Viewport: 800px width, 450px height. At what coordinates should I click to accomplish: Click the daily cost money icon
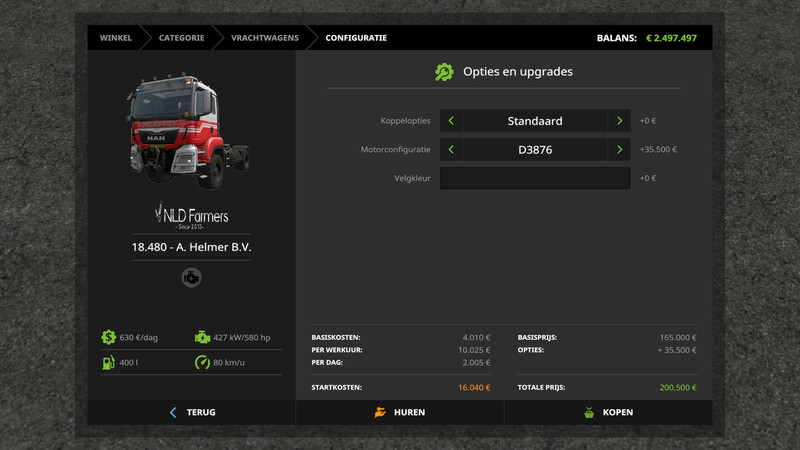(x=108, y=337)
